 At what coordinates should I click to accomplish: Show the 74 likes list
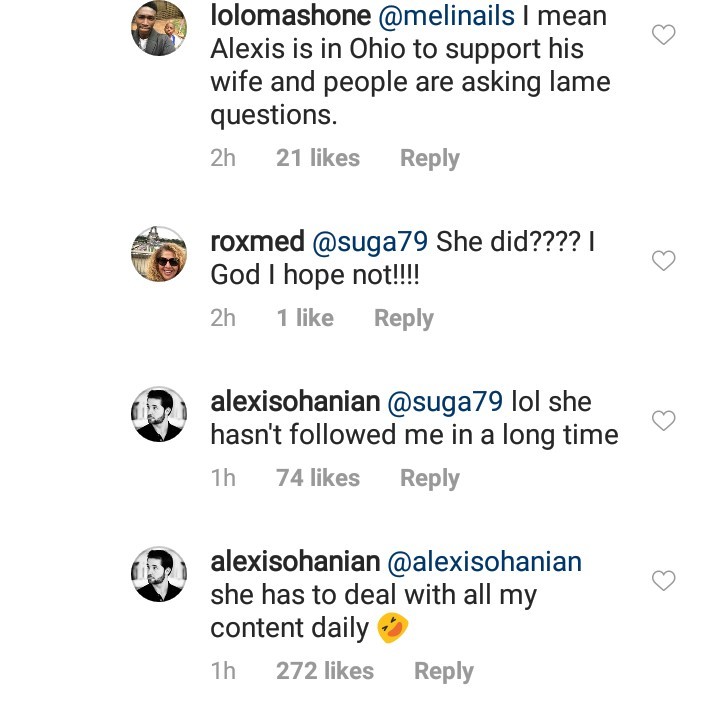pos(317,478)
